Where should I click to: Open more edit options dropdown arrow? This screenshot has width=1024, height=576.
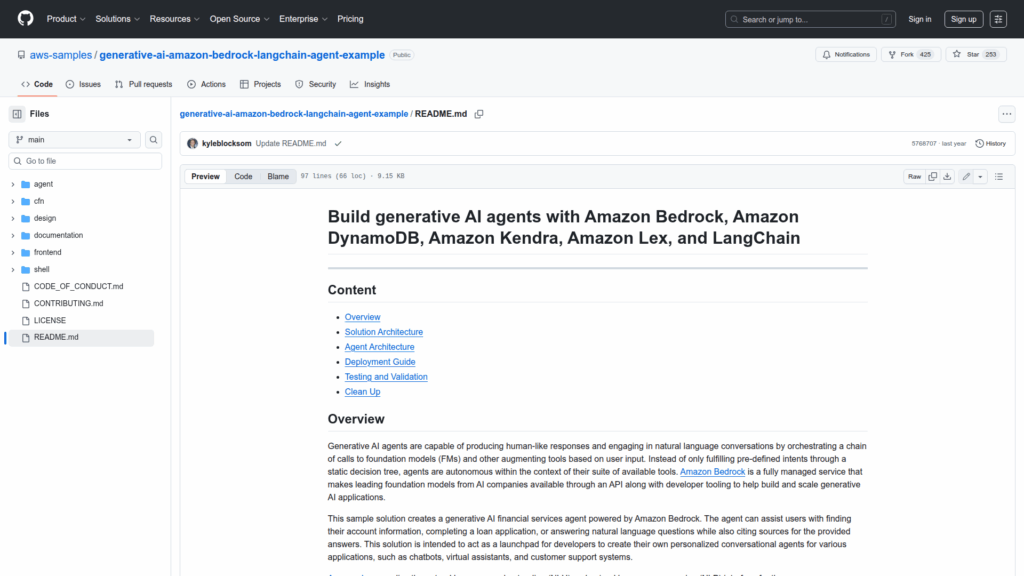click(x=981, y=176)
